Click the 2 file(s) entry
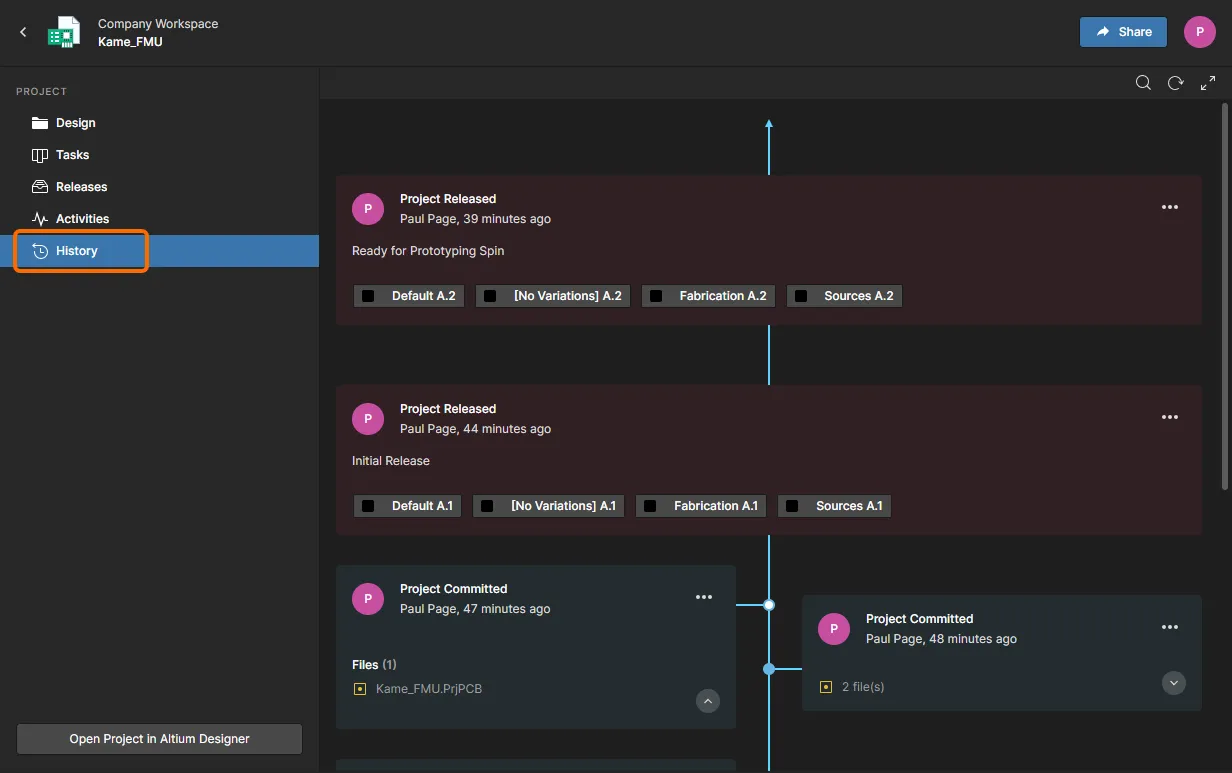This screenshot has width=1232, height=773. click(863, 687)
